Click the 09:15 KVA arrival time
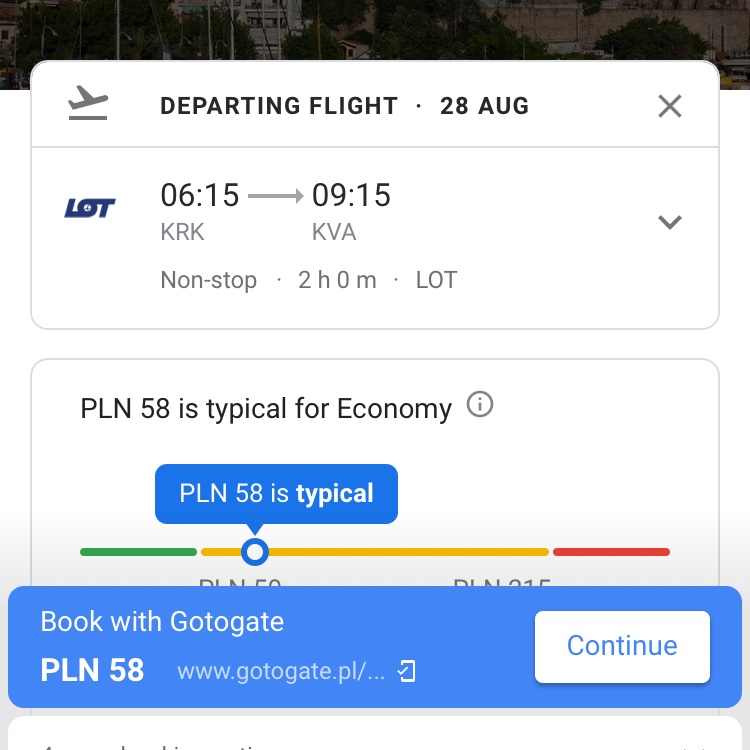The height and width of the screenshot is (750, 750). point(351,211)
